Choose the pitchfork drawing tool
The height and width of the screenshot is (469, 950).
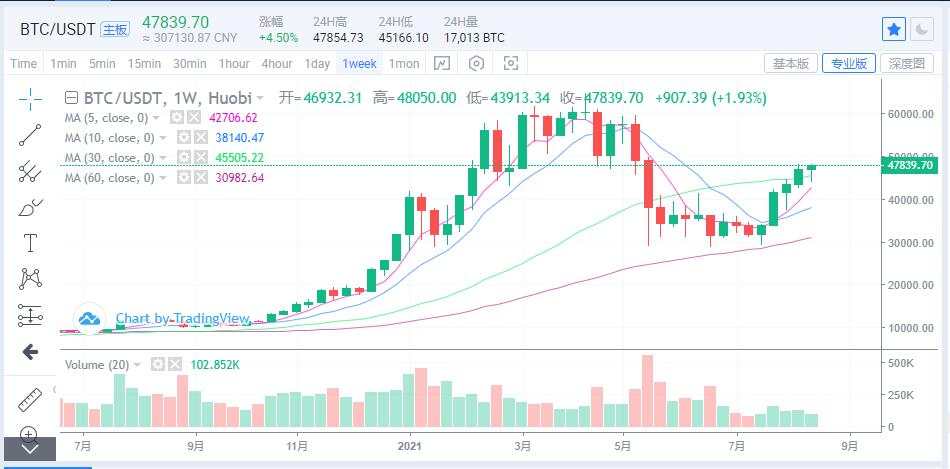(30, 171)
